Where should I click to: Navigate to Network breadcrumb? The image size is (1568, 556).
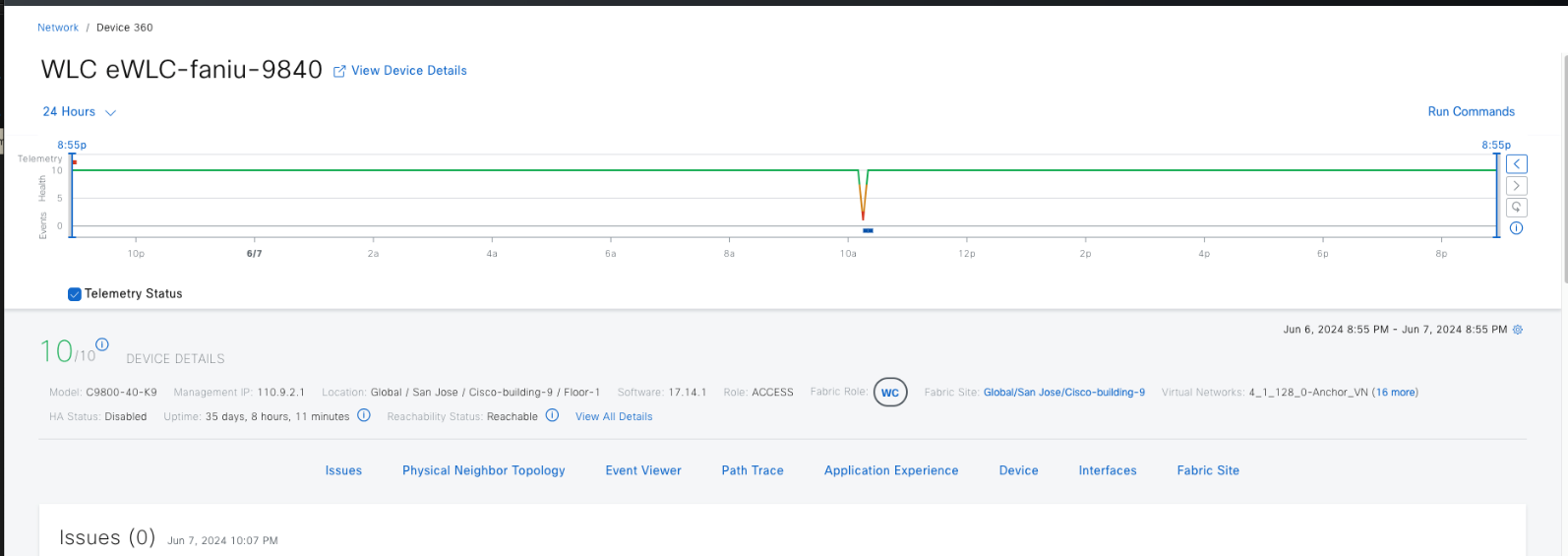click(58, 28)
